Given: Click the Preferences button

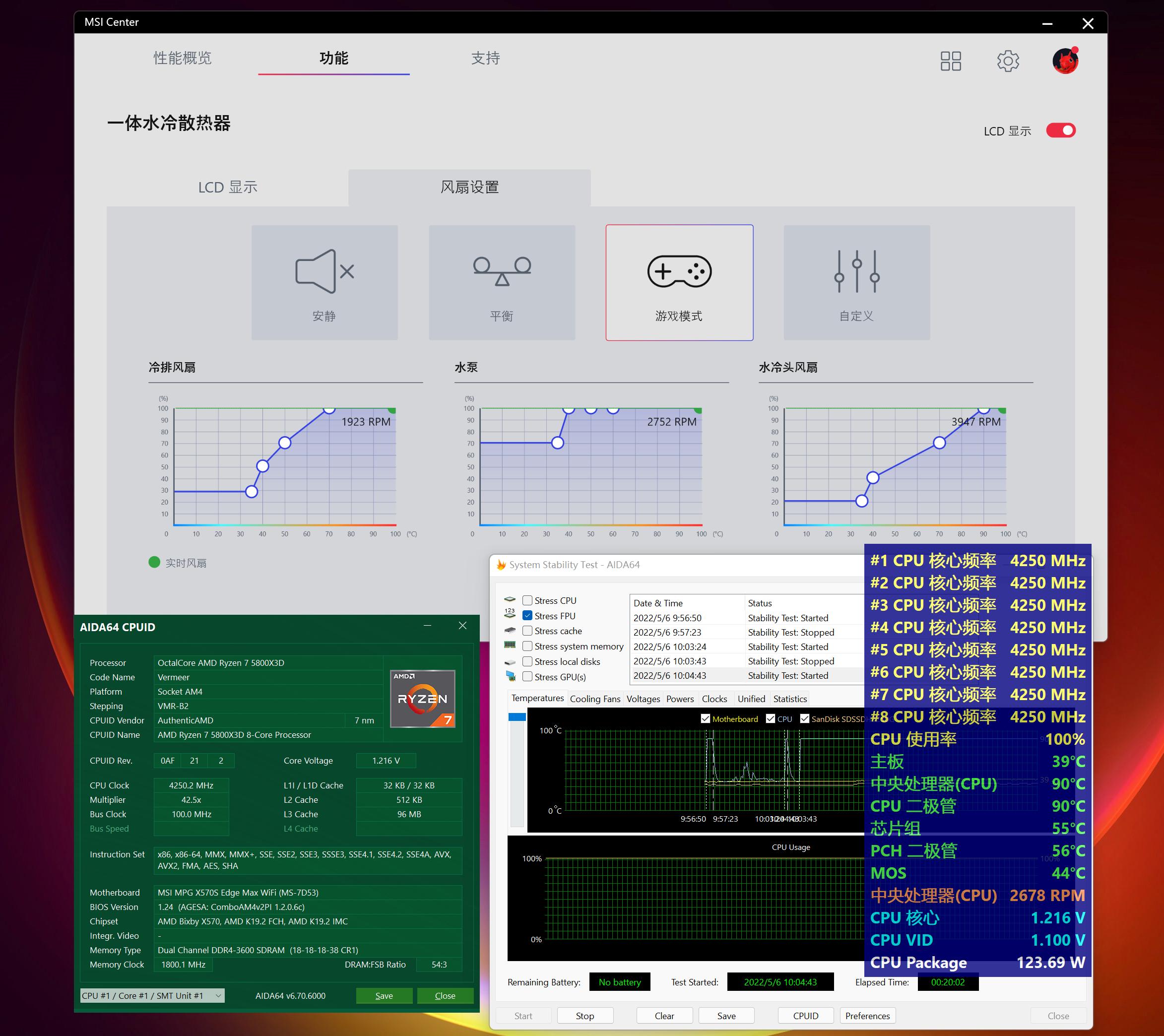Looking at the screenshot, I should coord(867,1016).
